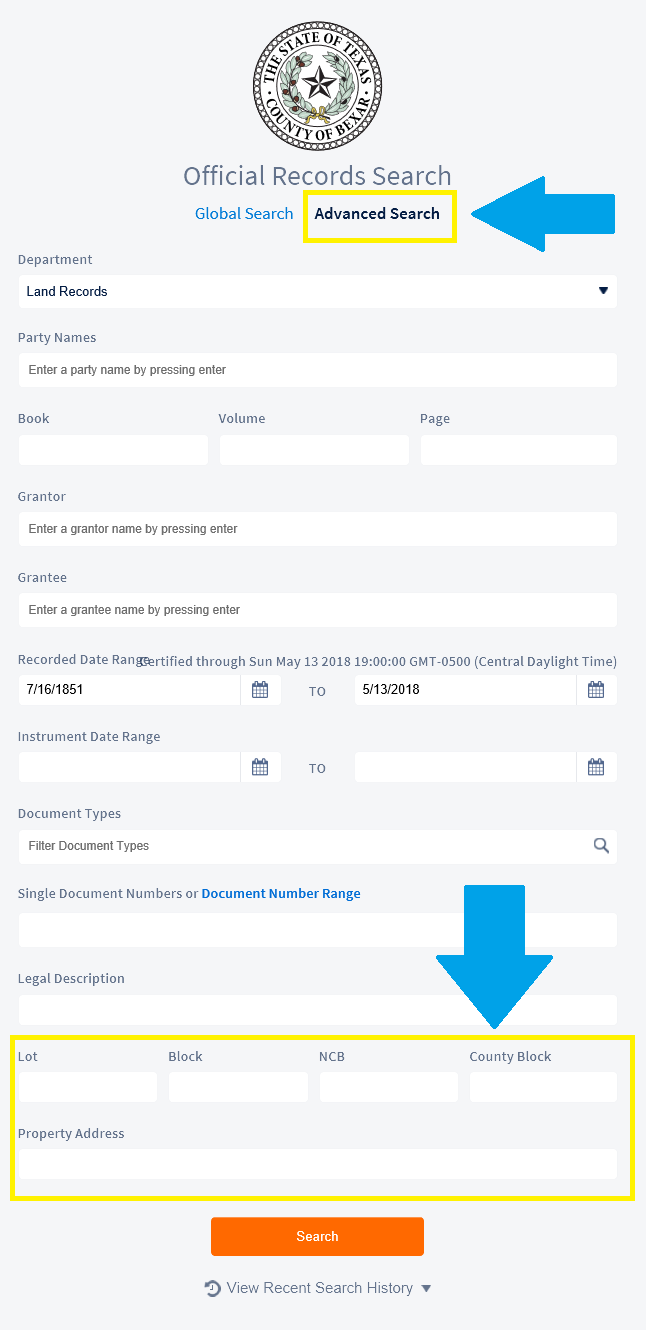Open Recorded Date Range start calendar icon

(x=260, y=690)
